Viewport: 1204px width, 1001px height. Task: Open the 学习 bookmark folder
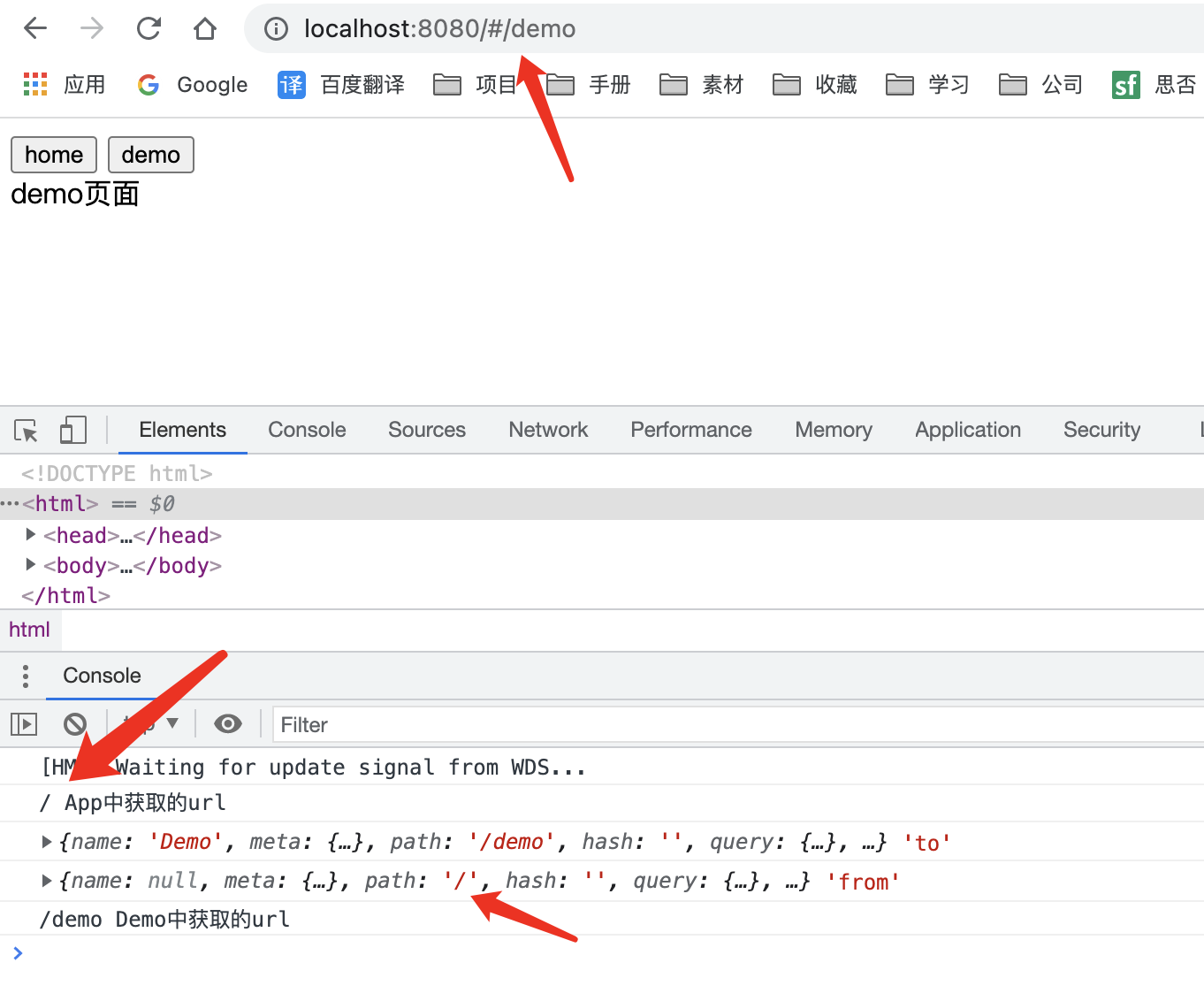(x=927, y=85)
